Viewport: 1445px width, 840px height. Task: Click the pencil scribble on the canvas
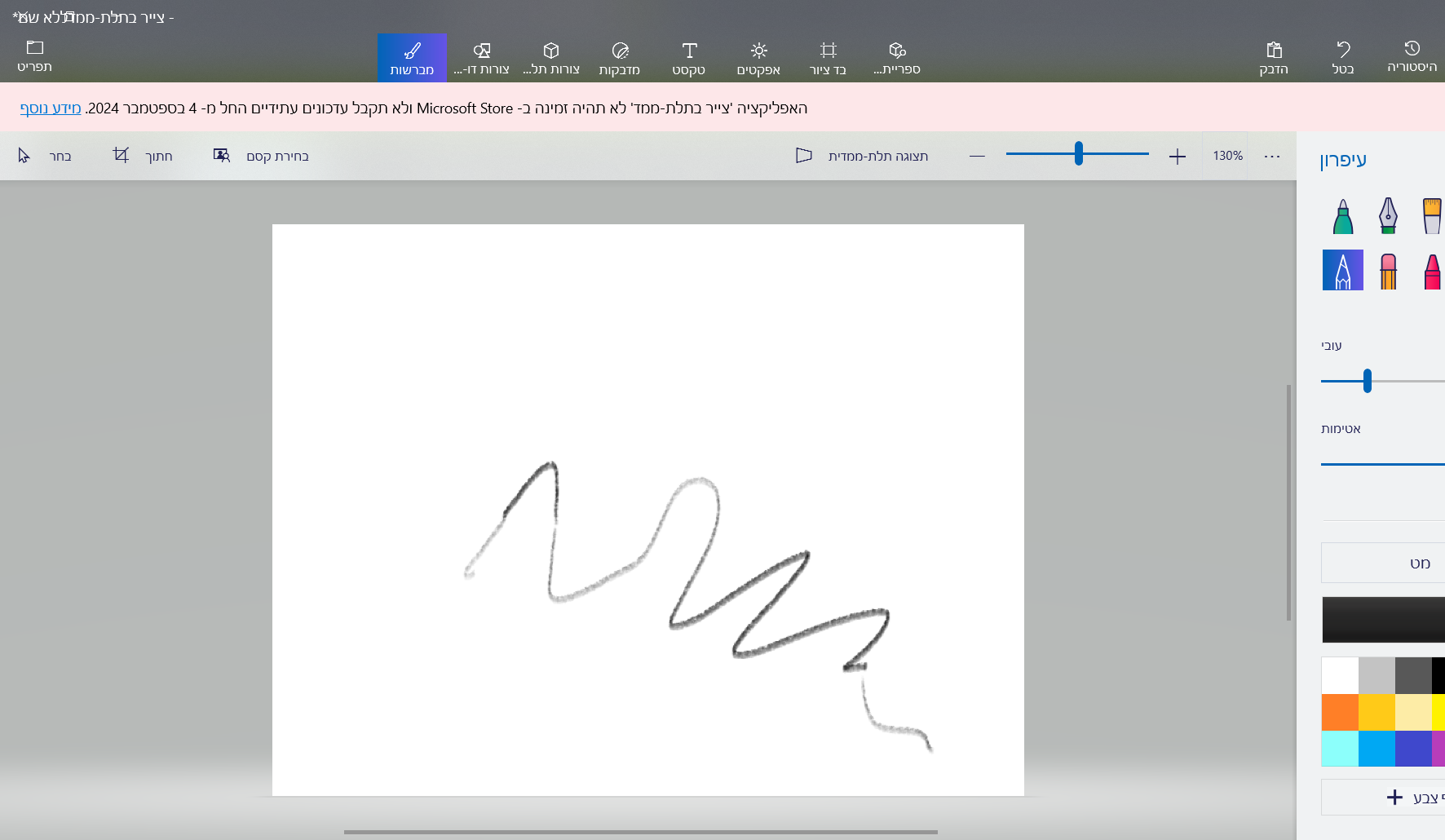(698, 607)
